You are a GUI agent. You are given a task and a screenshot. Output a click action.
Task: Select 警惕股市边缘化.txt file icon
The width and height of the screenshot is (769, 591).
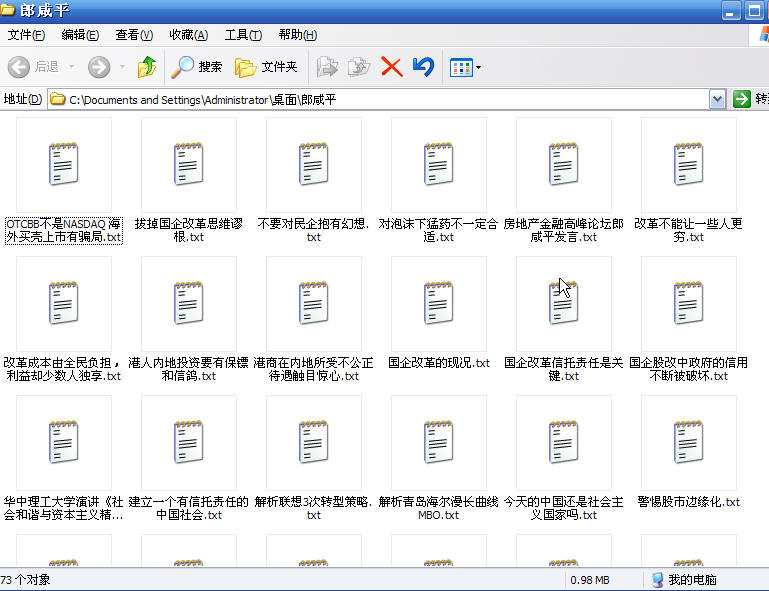pyautogui.click(x=689, y=442)
